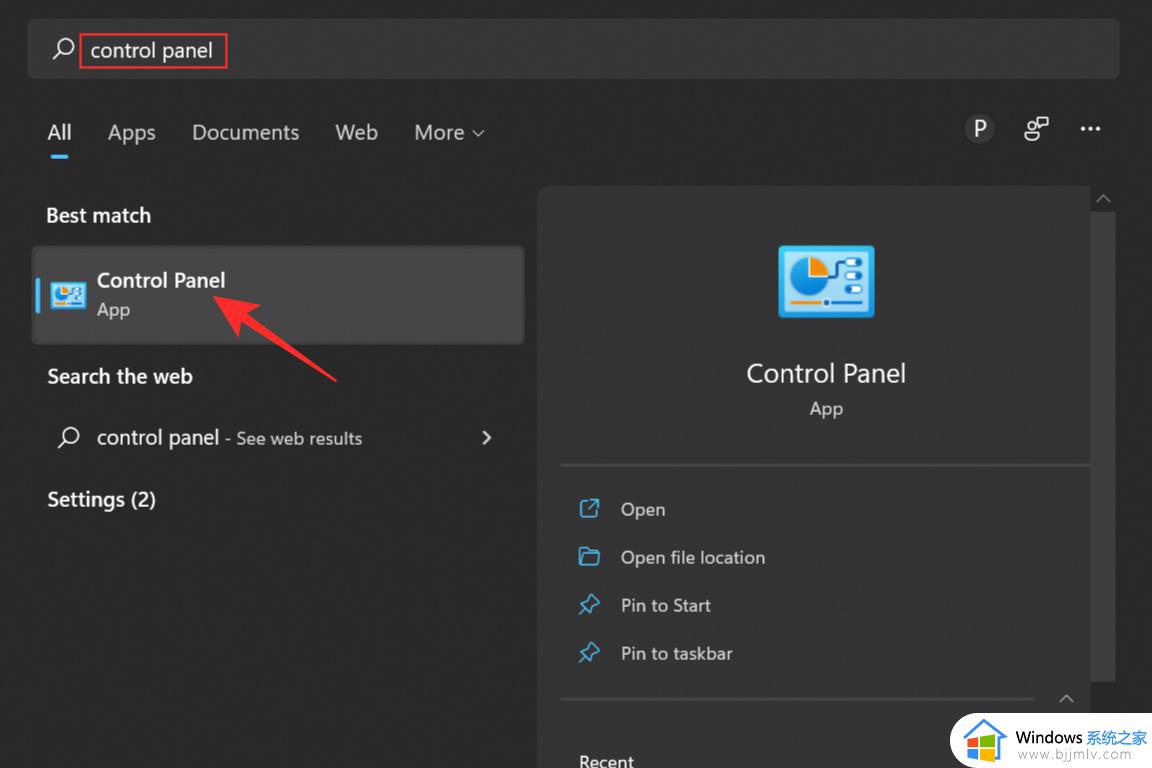Expand web results chevron arrow
The height and width of the screenshot is (768, 1152).
(486, 438)
